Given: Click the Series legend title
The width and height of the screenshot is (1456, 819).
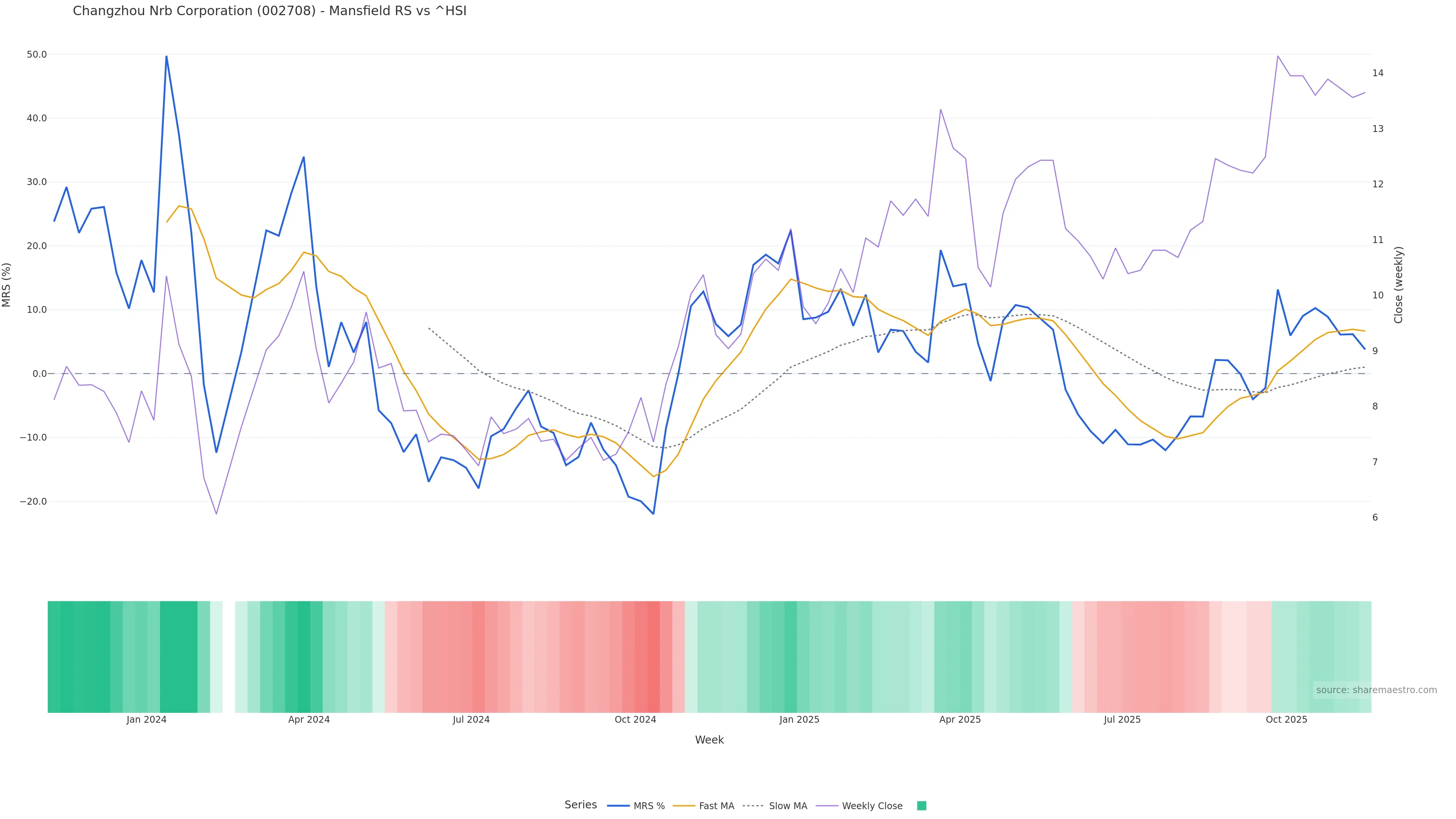Looking at the screenshot, I should pyautogui.click(x=581, y=805).
